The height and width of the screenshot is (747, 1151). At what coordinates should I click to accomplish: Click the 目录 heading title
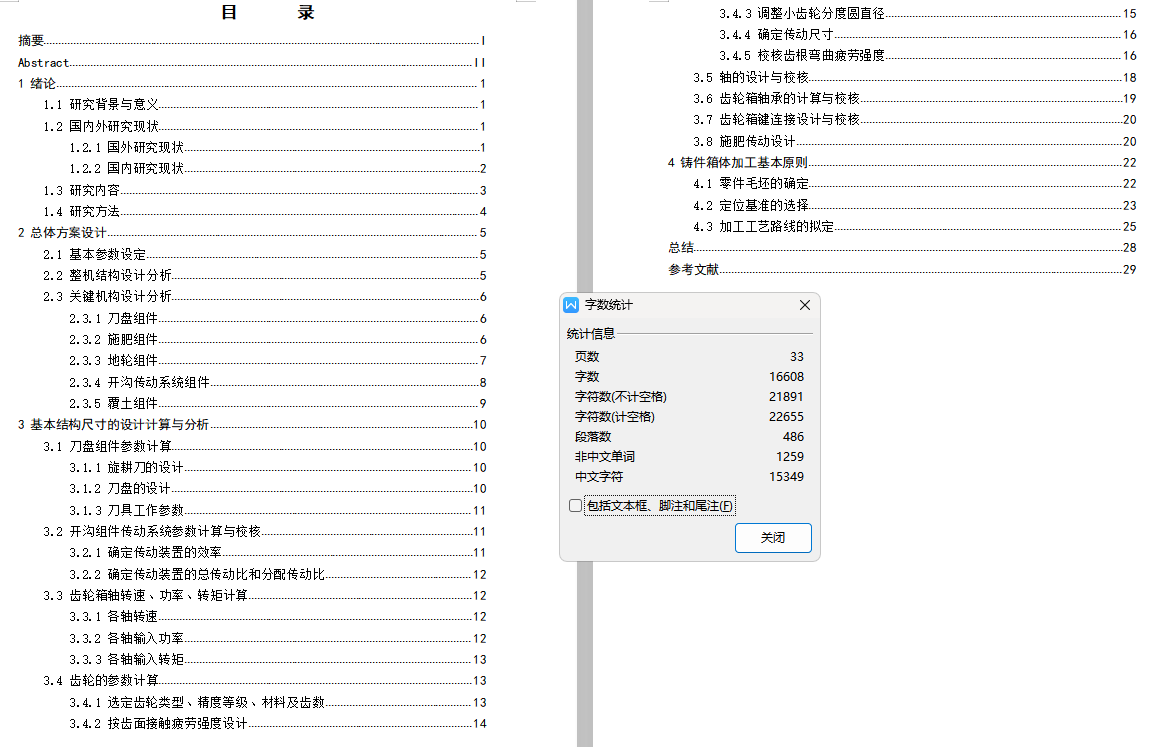pos(268,12)
